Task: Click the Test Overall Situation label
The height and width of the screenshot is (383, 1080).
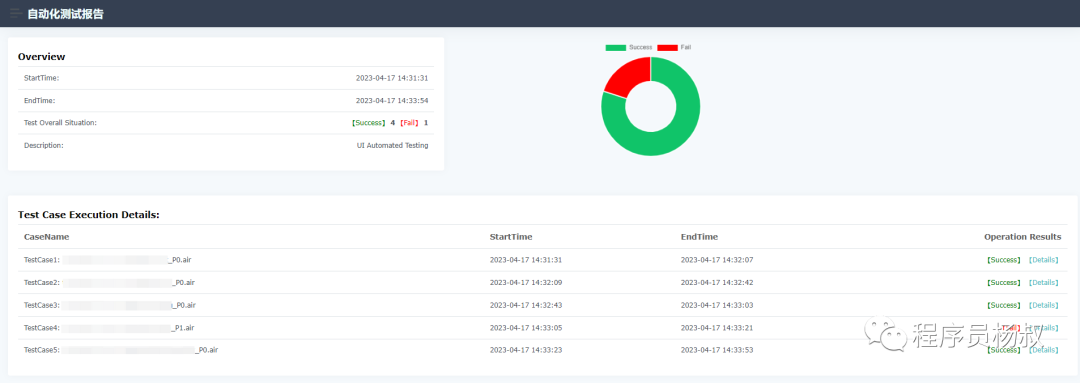Action: tap(61, 123)
